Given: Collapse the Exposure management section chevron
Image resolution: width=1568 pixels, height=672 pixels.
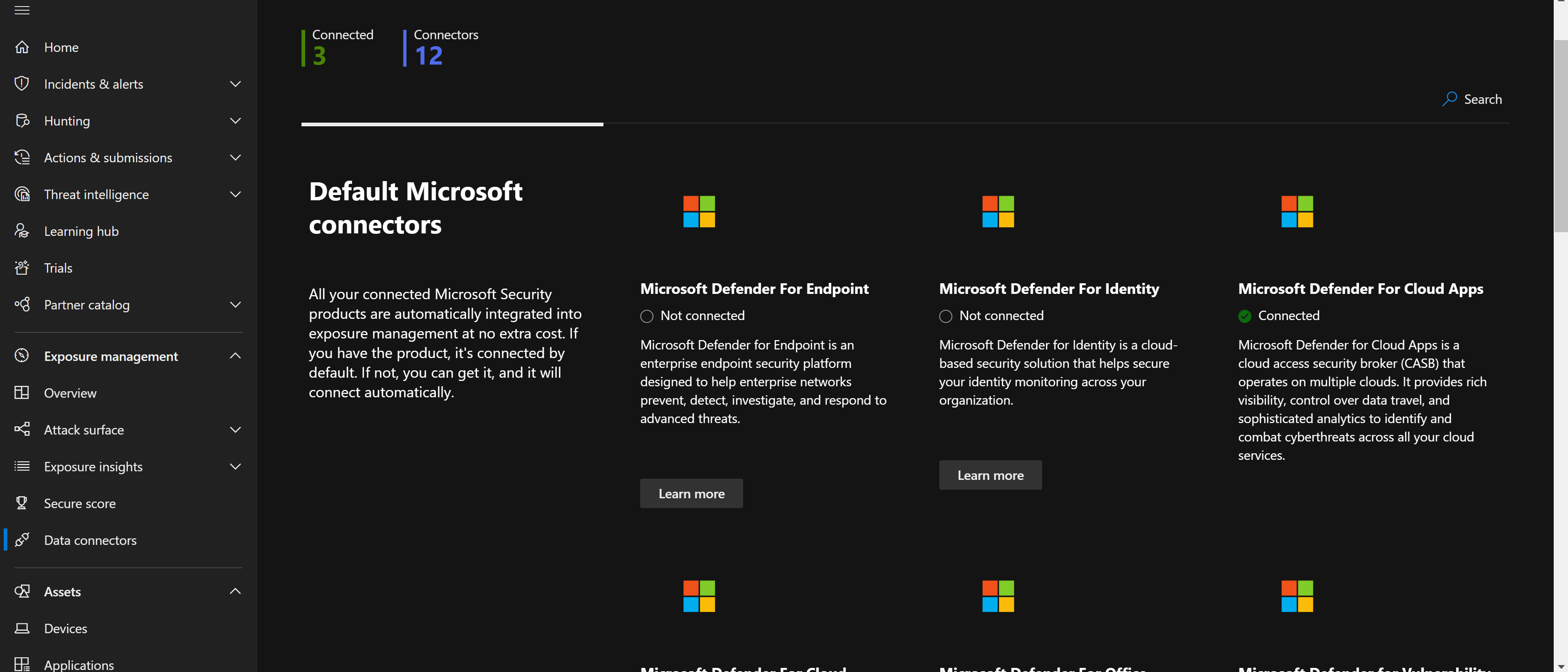Looking at the screenshot, I should click(235, 356).
